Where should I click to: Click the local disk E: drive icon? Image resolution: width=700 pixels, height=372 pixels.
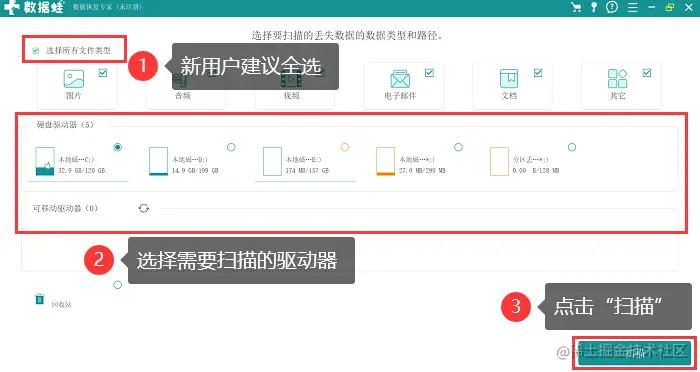coord(272,161)
